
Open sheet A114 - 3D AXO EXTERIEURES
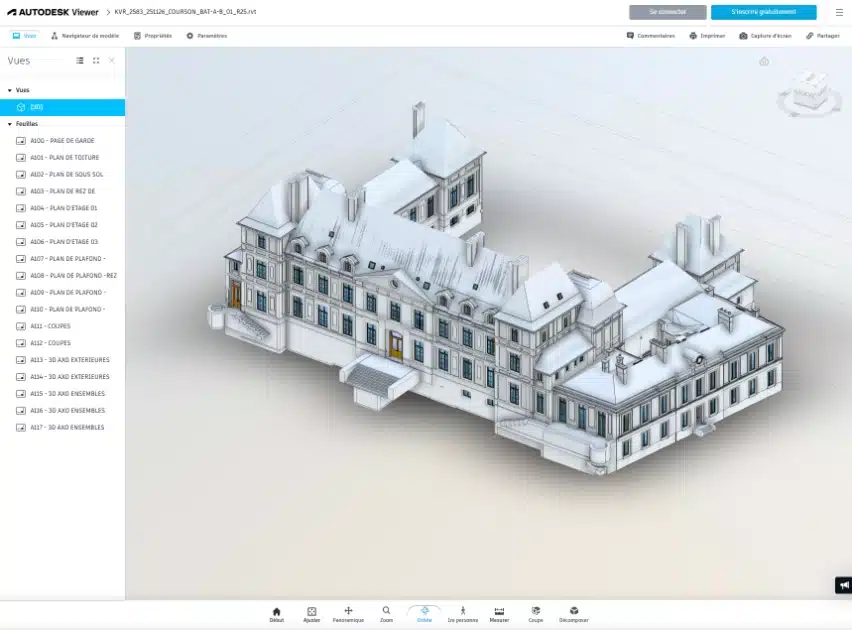tap(62, 377)
